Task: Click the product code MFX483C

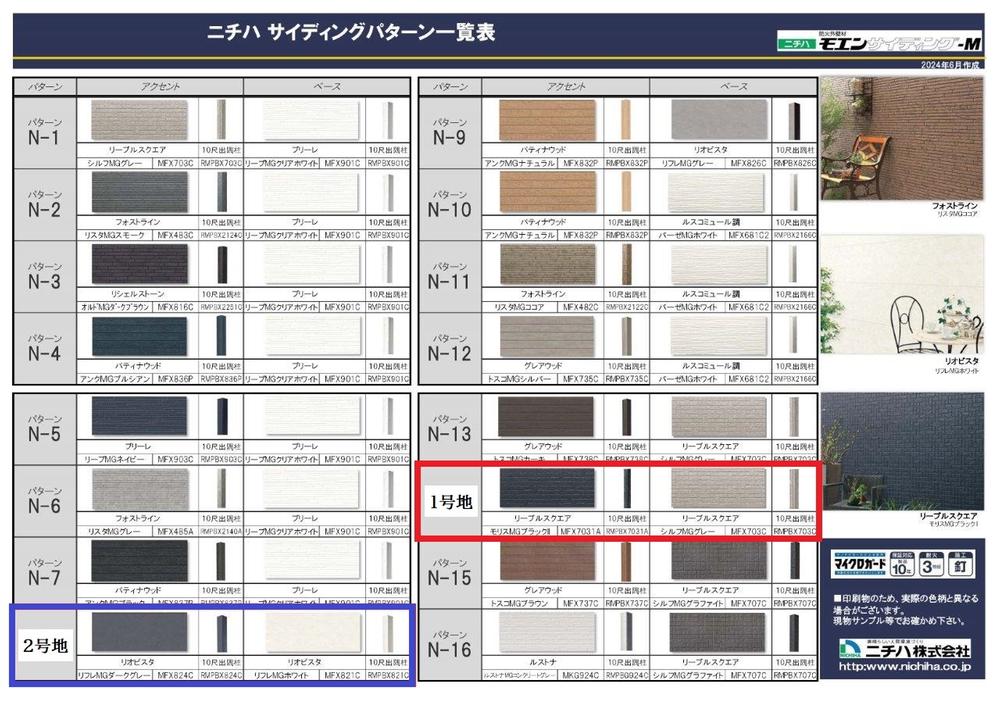Action: (175, 236)
